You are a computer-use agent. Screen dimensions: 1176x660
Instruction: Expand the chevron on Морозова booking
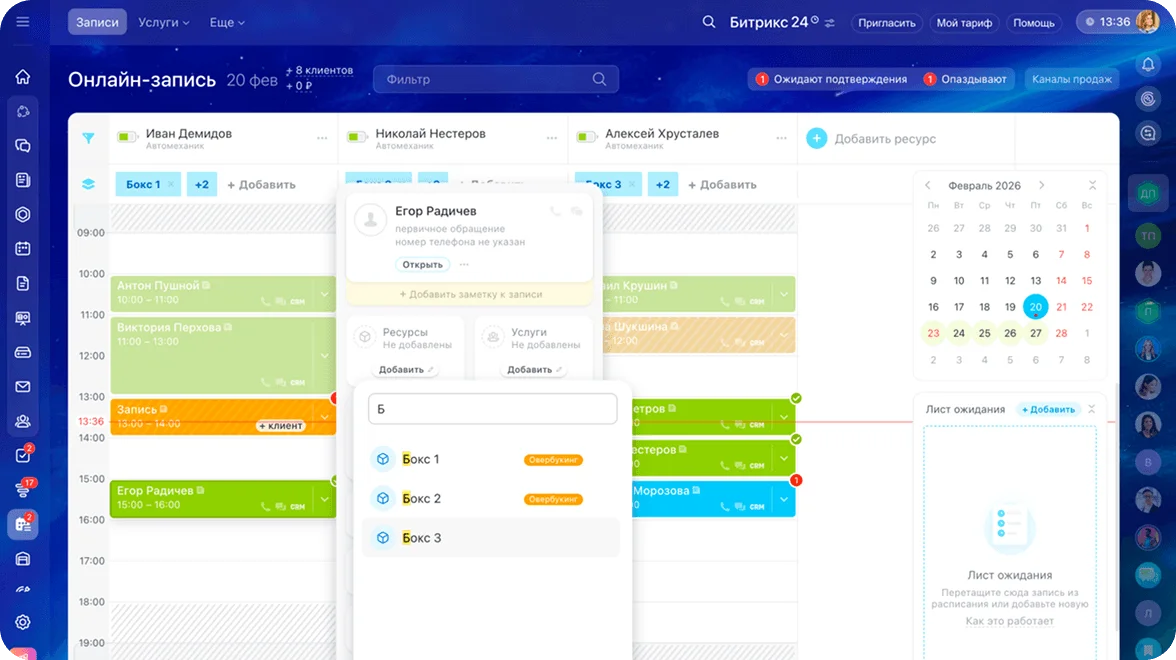tap(784, 499)
